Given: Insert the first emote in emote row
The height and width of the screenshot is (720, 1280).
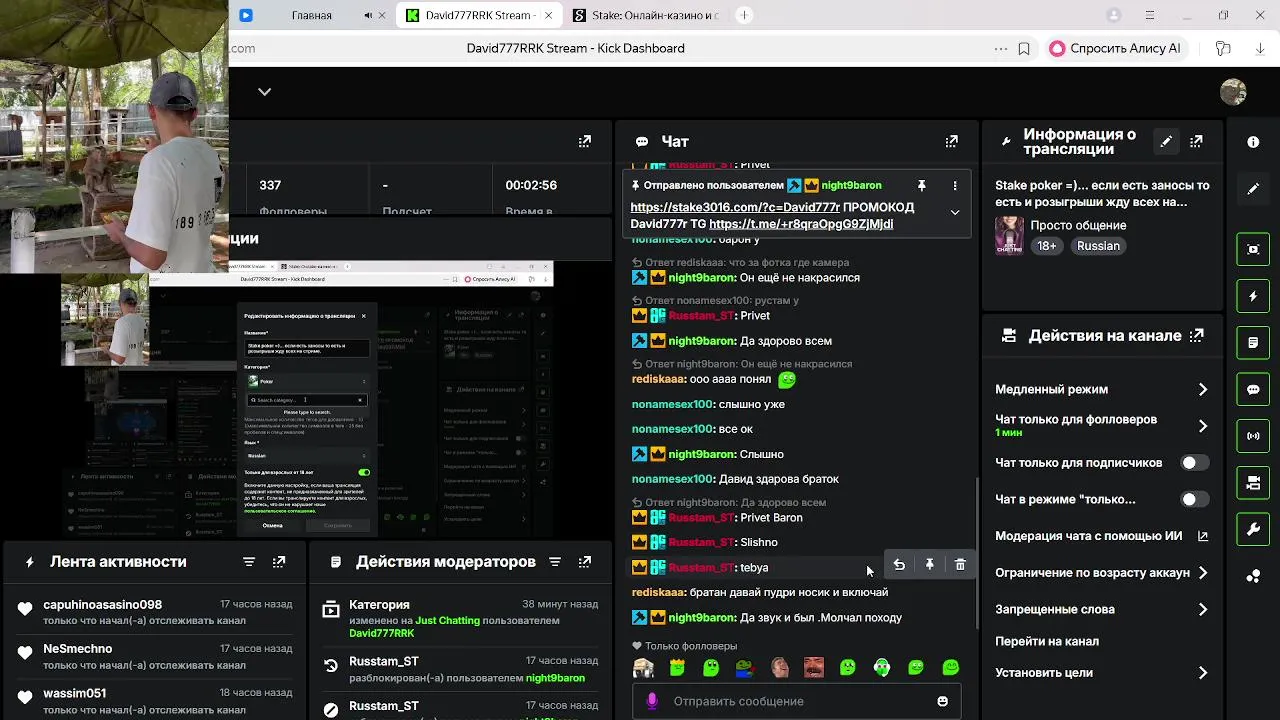Looking at the screenshot, I should 643,667.
